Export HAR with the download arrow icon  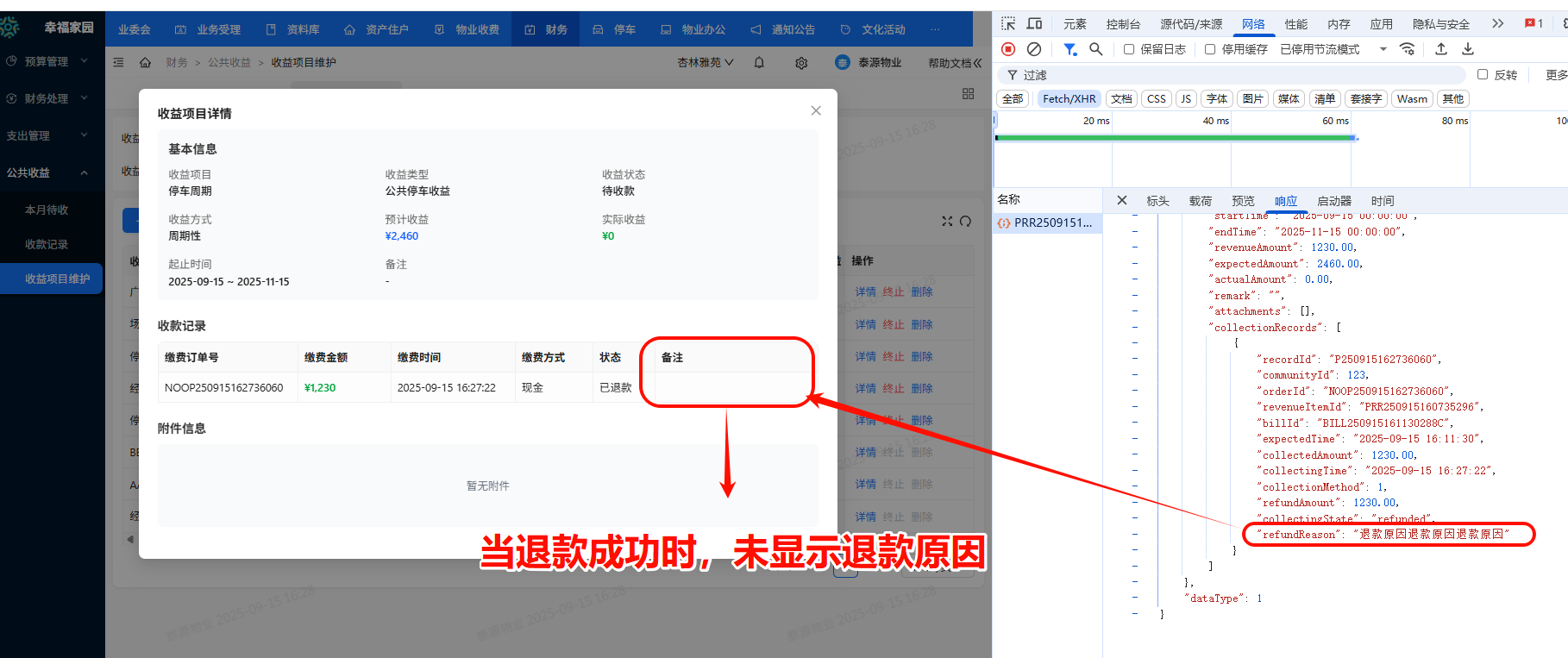pos(1468,49)
